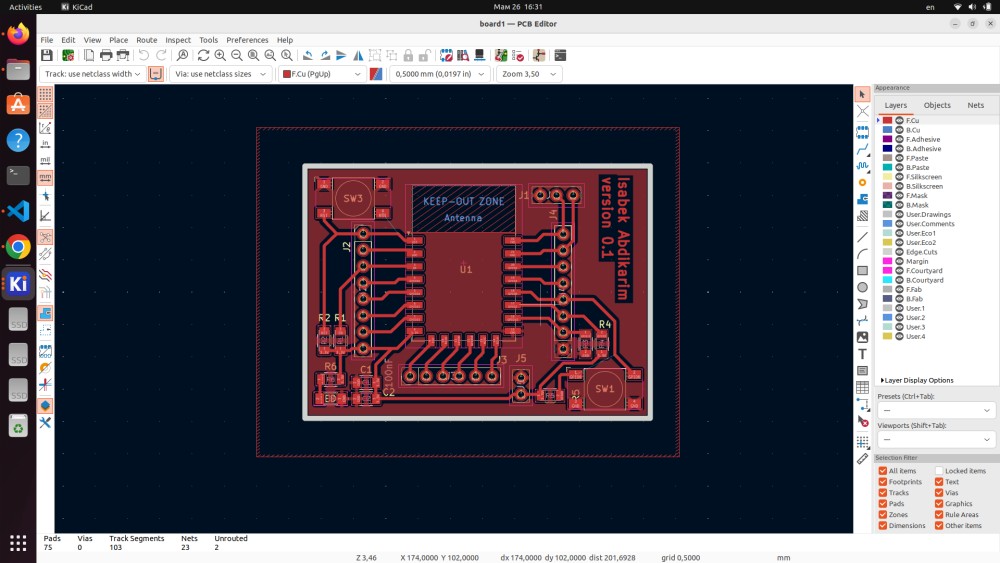The width and height of the screenshot is (1000, 563).
Task: Click the Save board icon
Action: (47, 55)
